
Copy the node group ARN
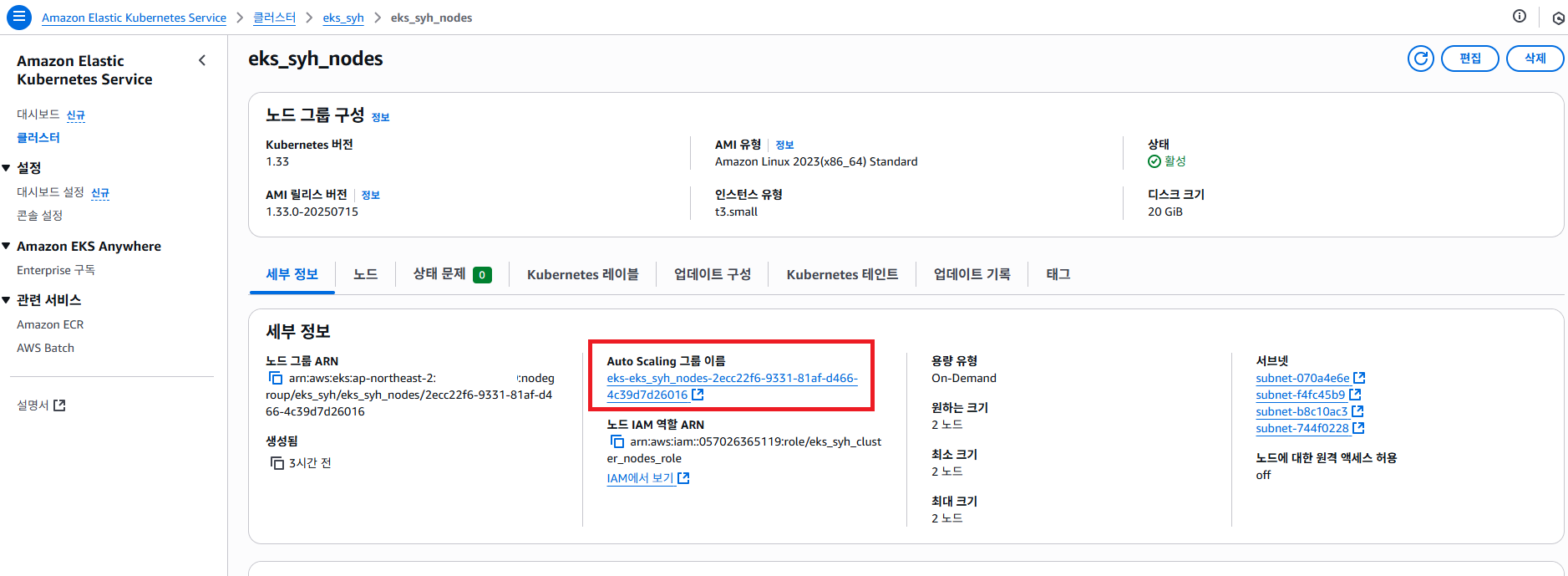click(x=275, y=379)
